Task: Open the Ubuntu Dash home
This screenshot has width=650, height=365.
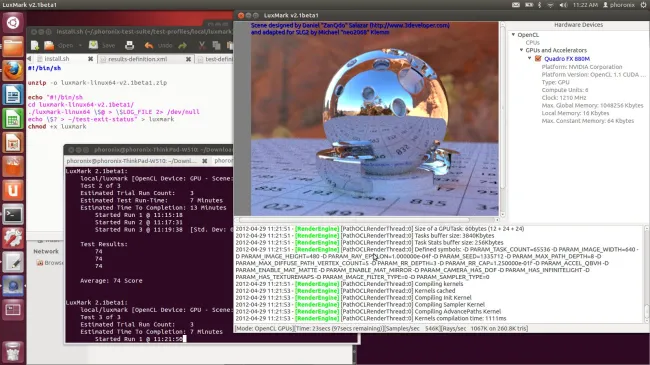Action: coord(13,22)
